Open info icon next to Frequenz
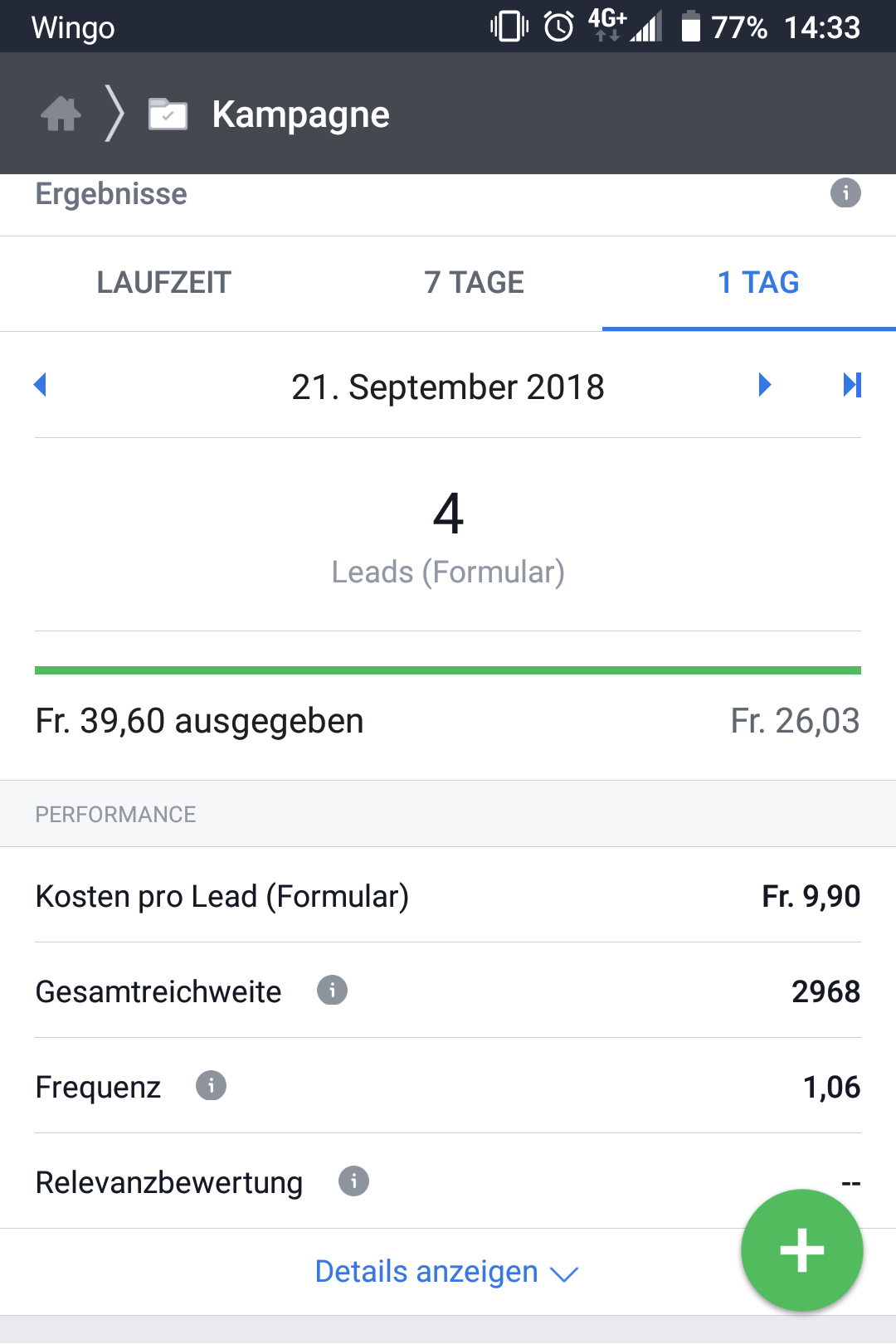896x1344 pixels. 211,1085
